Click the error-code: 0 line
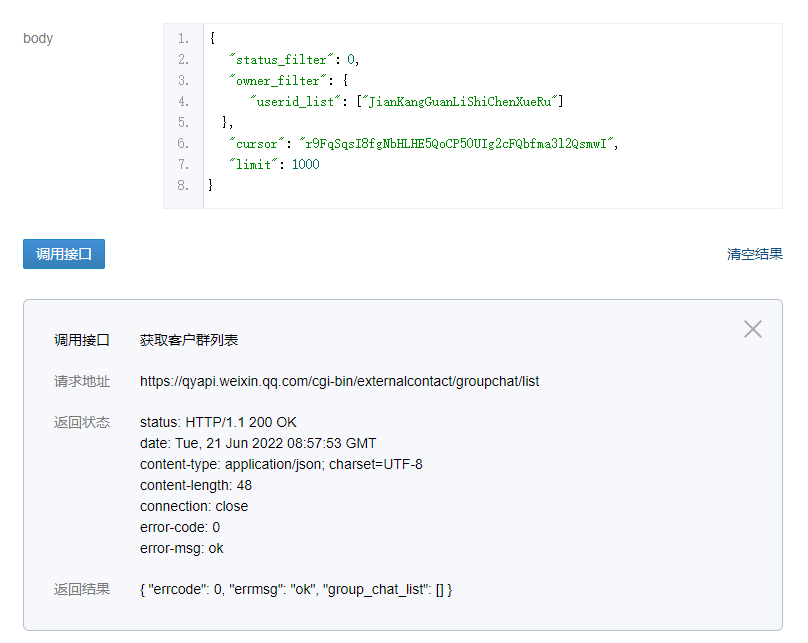The height and width of the screenshot is (643, 808). 180,528
